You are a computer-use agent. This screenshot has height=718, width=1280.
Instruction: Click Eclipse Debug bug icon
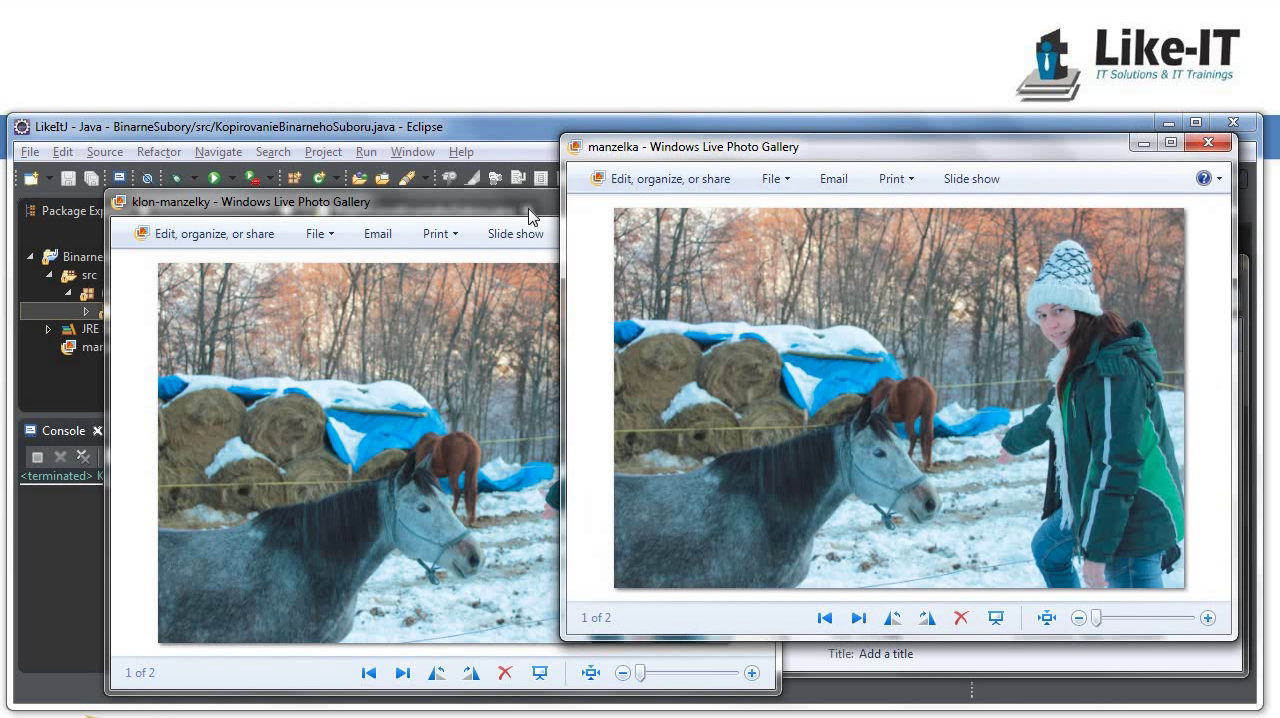coord(176,178)
